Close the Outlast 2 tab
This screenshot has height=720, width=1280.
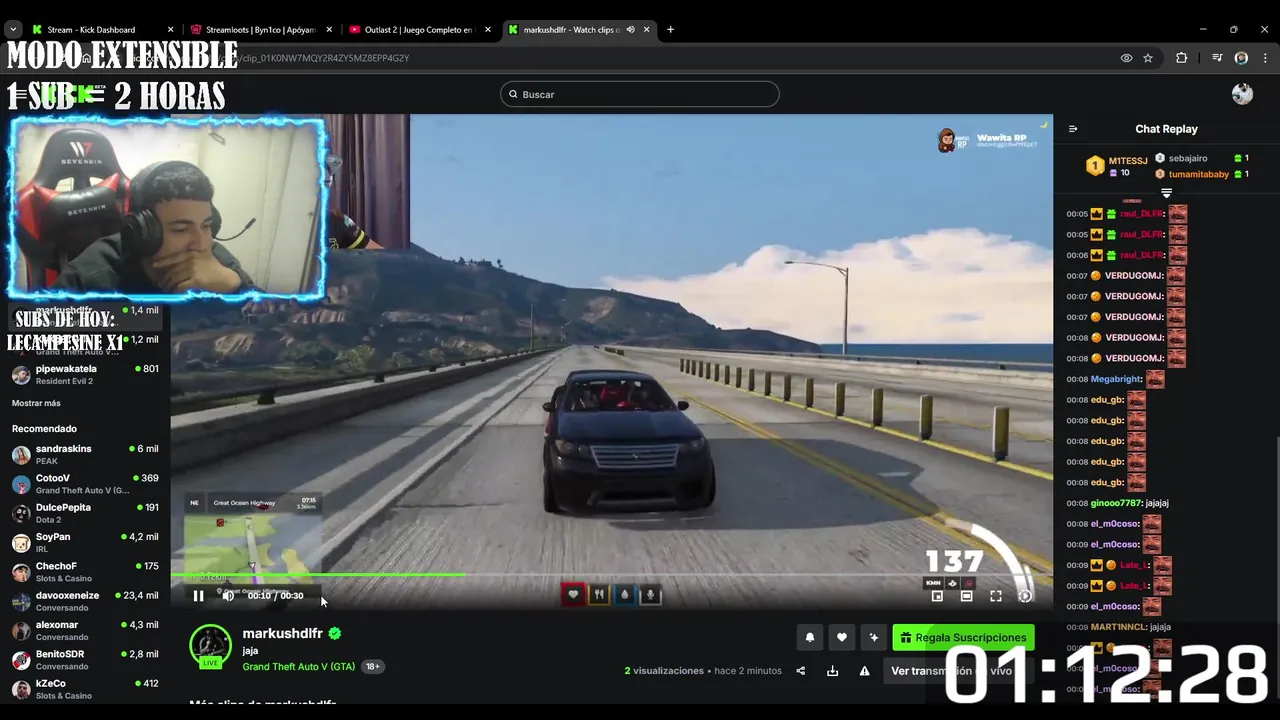pyautogui.click(x=488, y=30)
